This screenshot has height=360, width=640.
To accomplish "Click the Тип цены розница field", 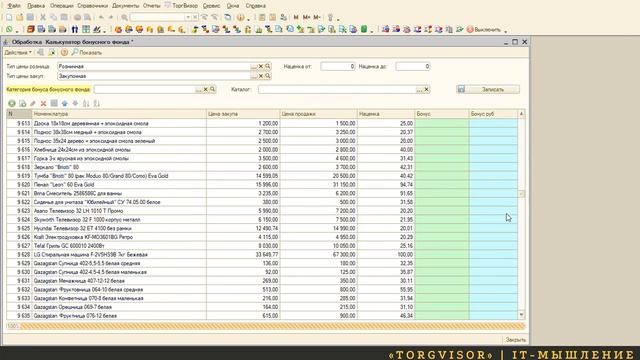I will click(x=154, y=66).
